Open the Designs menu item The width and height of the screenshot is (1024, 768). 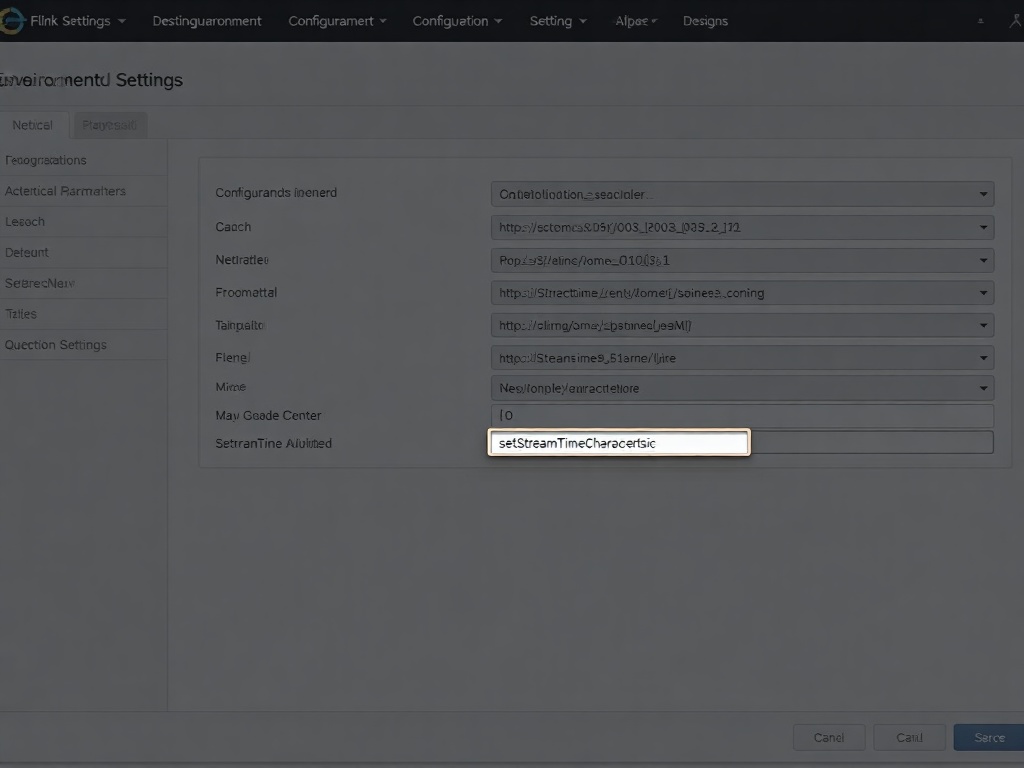tap(705, 21)
